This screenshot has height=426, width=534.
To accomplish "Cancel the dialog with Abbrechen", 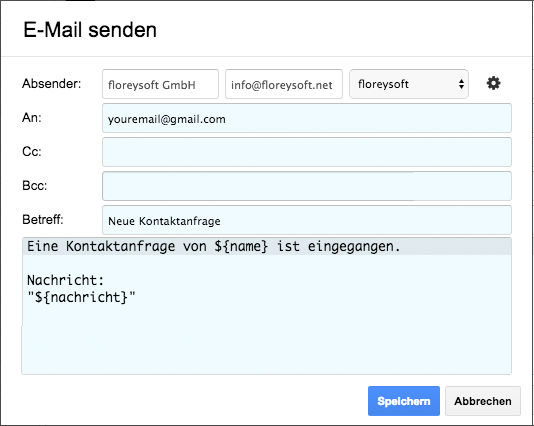I will tap(483, 401).
